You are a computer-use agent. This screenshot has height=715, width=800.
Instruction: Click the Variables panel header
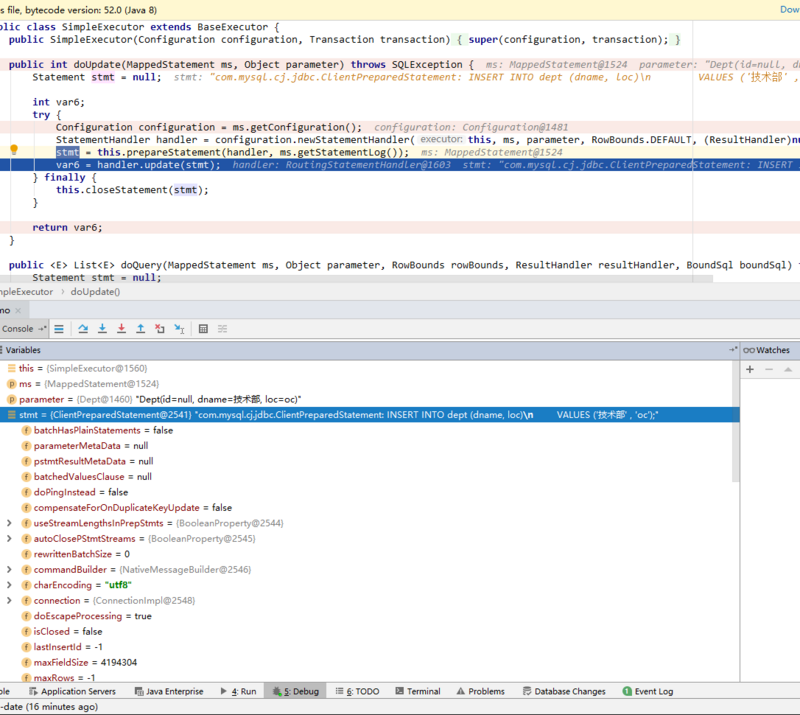tap(369, 350)
